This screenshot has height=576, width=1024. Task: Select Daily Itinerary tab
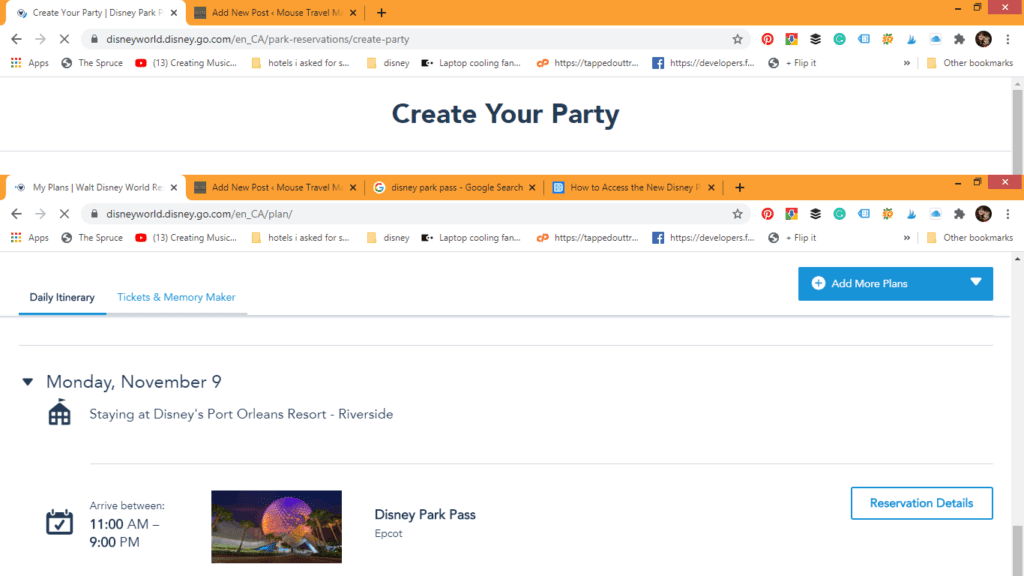tap(62, 297)
